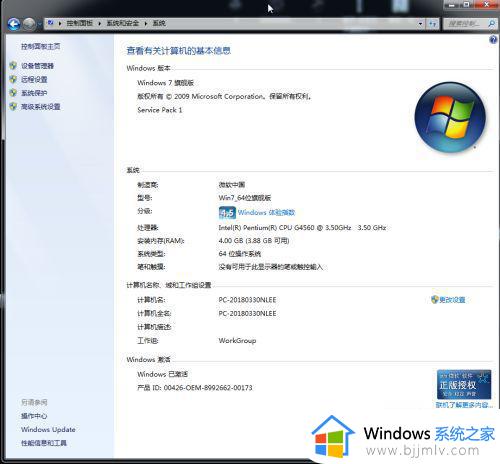This screenshot has height=464, width=500.
Task: Click the Windows 已激活 status text
Action: 162,374
